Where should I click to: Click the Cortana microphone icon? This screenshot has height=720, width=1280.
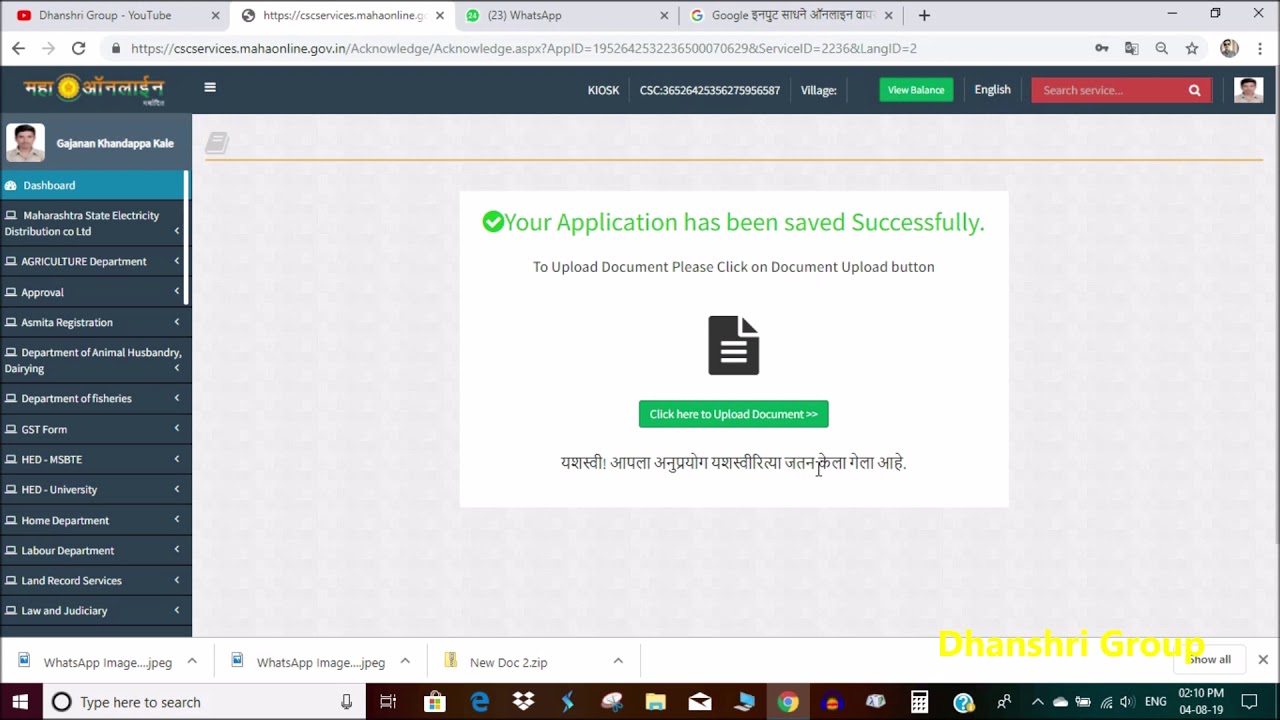[346, 702]
